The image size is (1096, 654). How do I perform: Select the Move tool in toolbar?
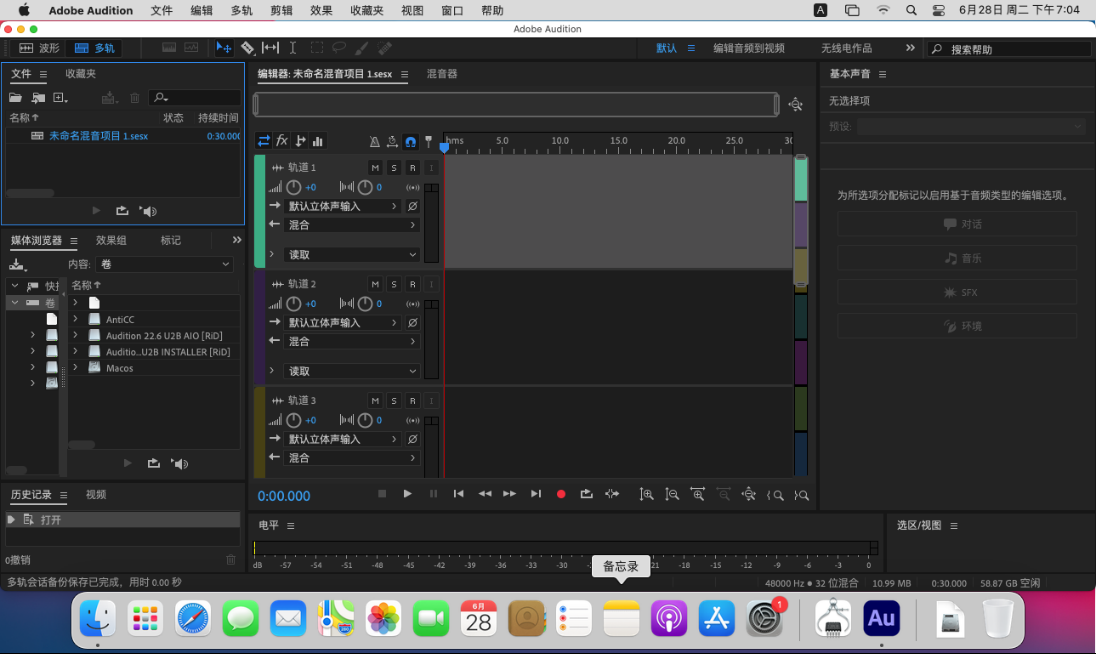click(x=224, y=48)
